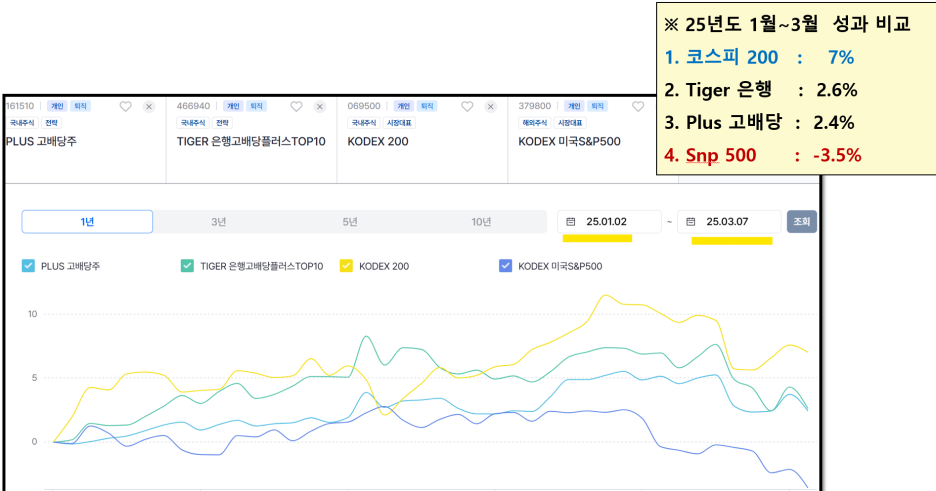Select the 5년 period tab

pyautogui.click(x=350, y=222)
